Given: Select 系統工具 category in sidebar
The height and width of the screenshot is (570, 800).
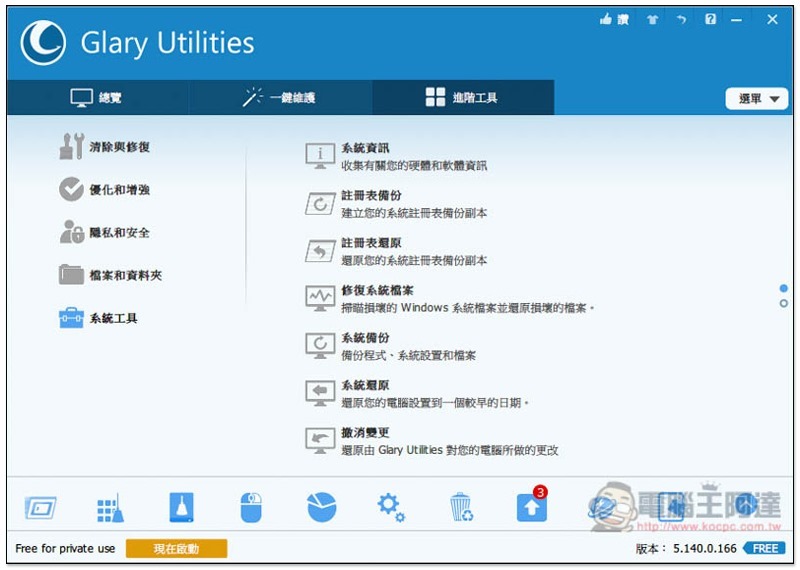Looking at the screenshot, I should click(x=98, y=318).
